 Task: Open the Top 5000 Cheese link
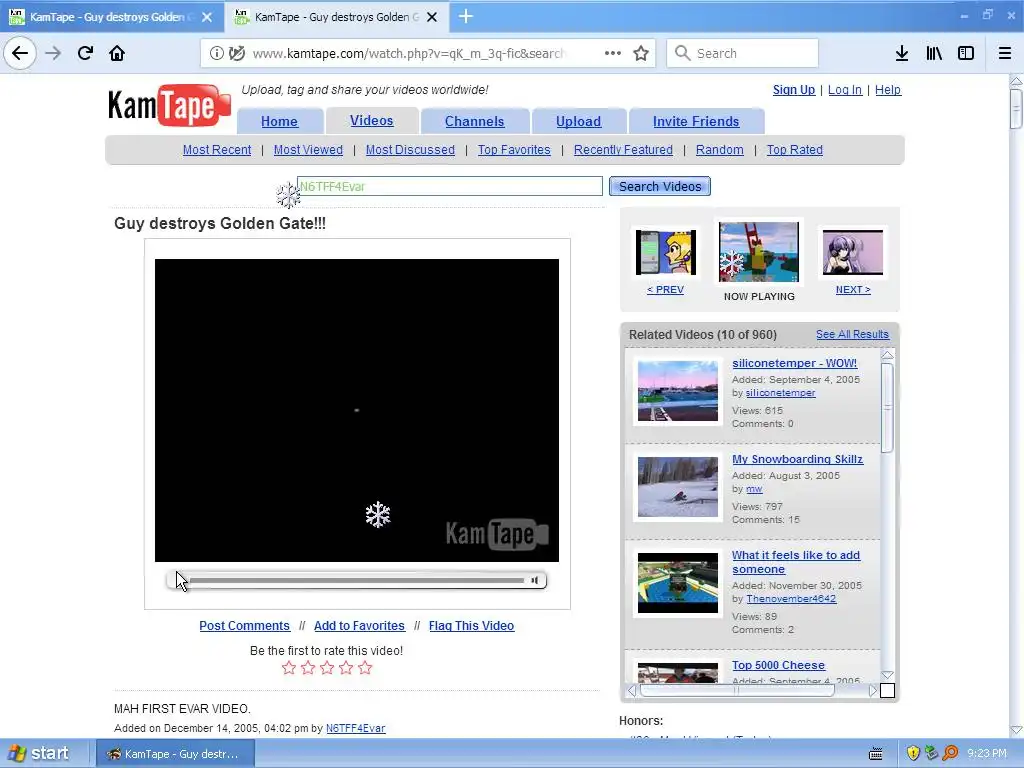point(778,665)
